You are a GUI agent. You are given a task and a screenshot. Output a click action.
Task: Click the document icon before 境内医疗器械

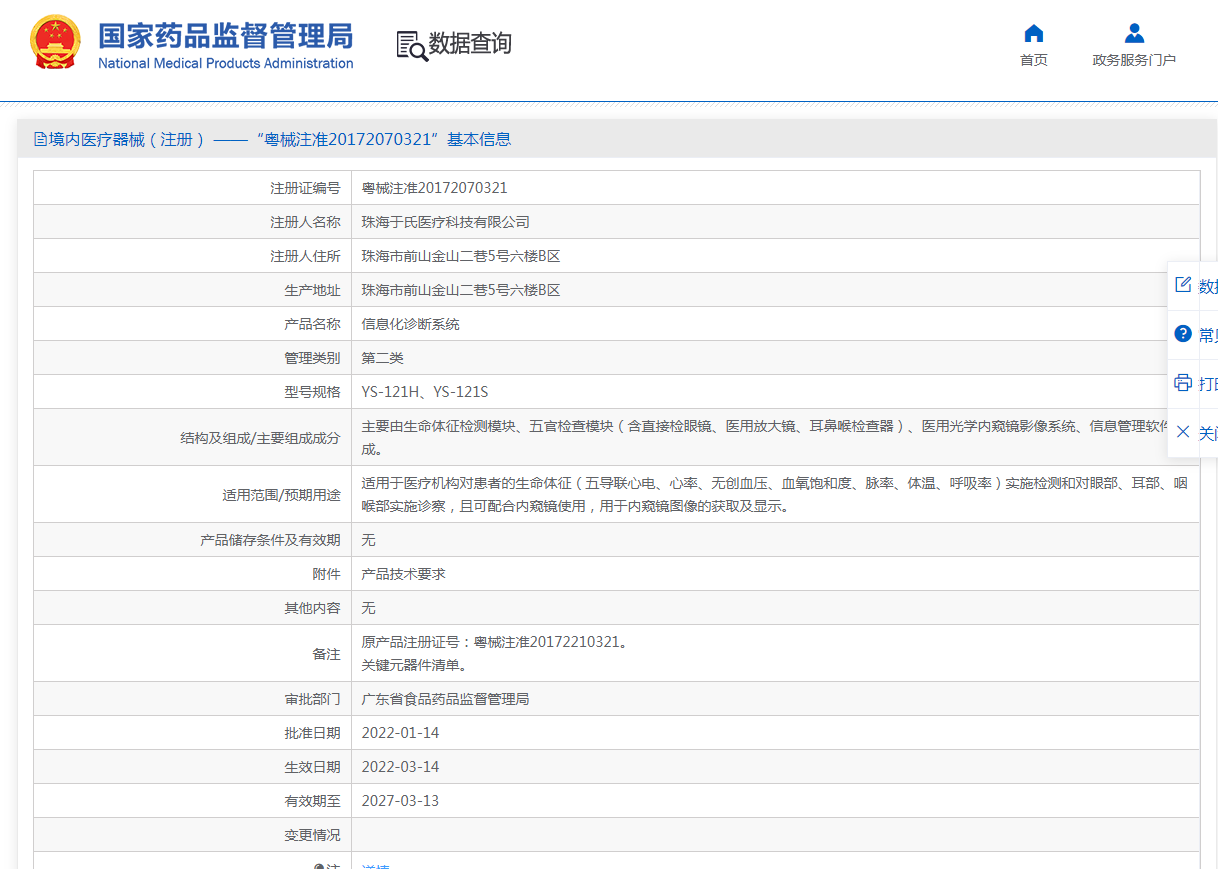point(40,139)
